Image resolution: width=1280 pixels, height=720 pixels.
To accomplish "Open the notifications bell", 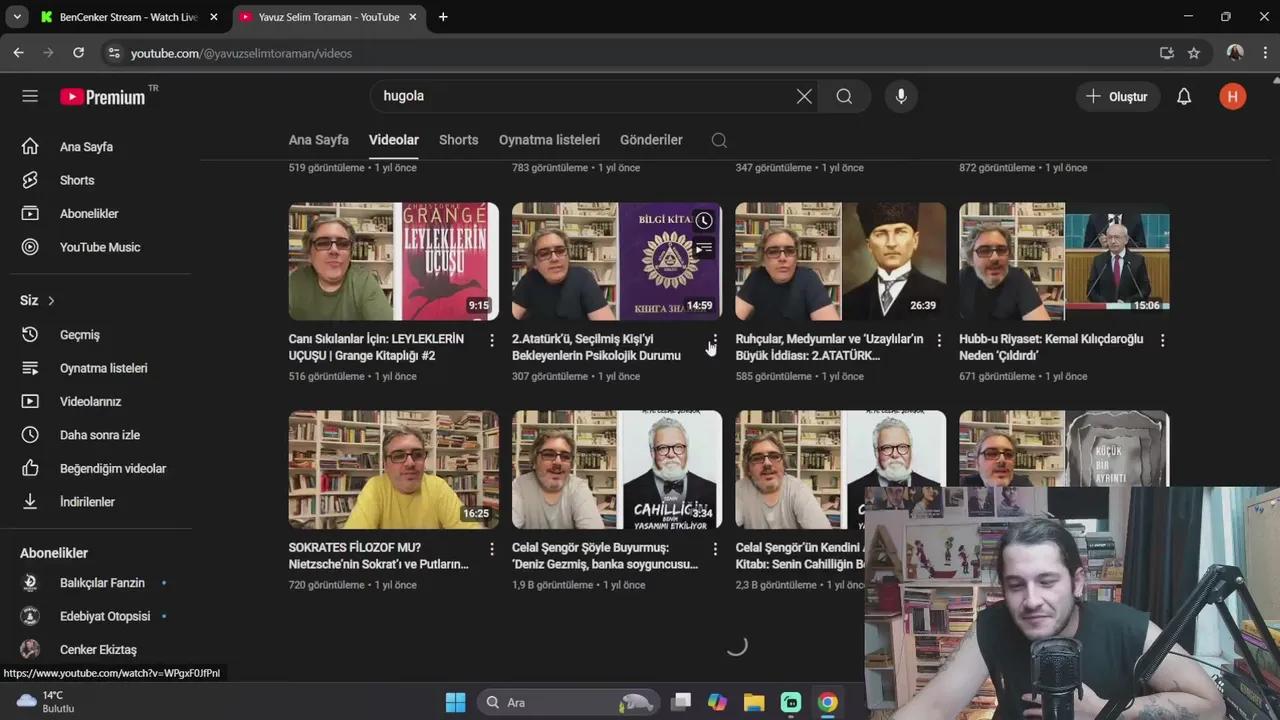I will click(x=1184, y=96).
